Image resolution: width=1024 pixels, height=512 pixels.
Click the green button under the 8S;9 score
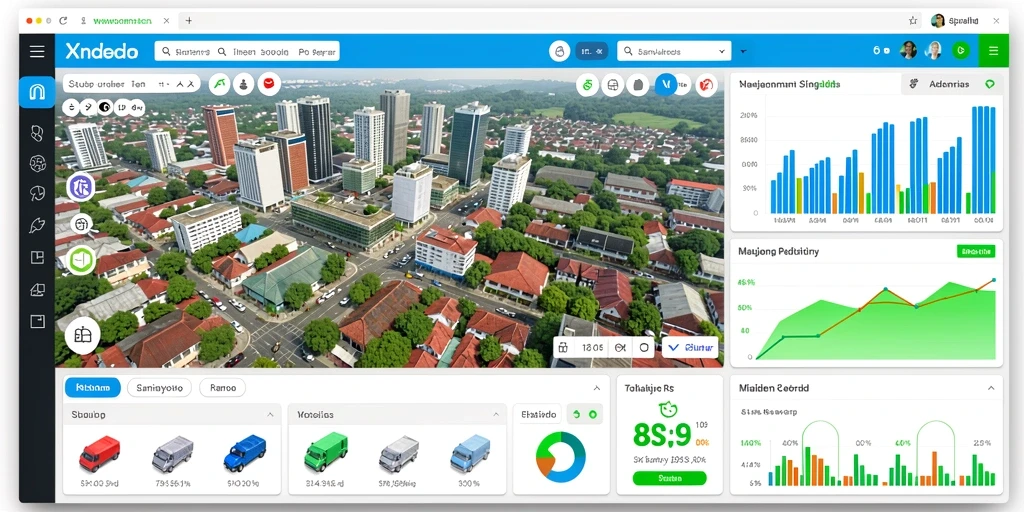tap(669, 478)
